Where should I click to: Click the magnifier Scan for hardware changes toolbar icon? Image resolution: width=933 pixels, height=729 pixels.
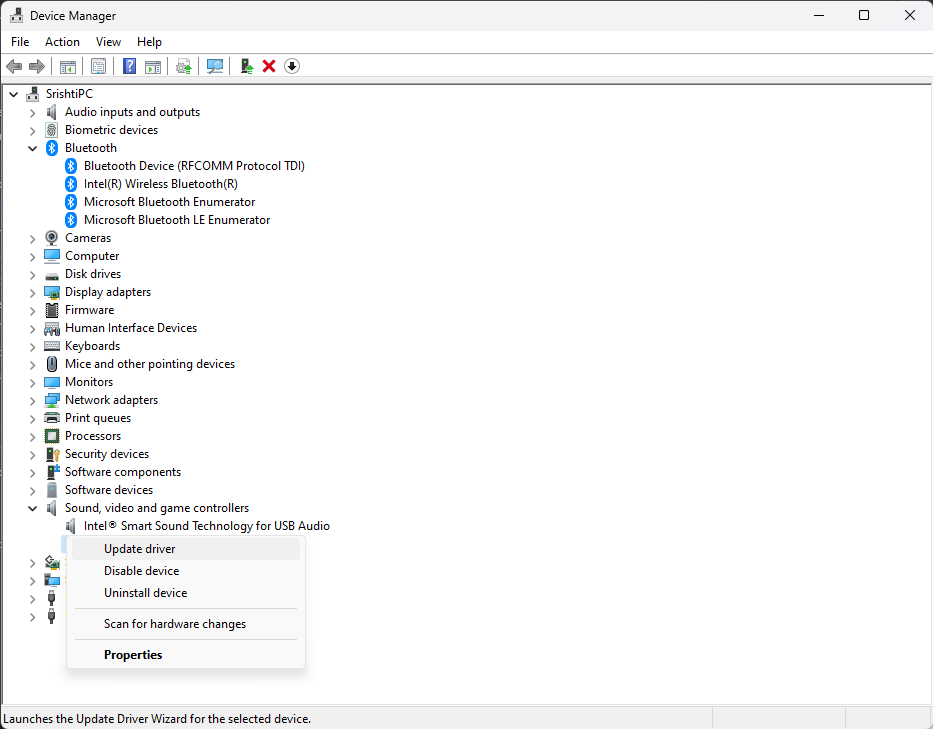tap(215, 66)
